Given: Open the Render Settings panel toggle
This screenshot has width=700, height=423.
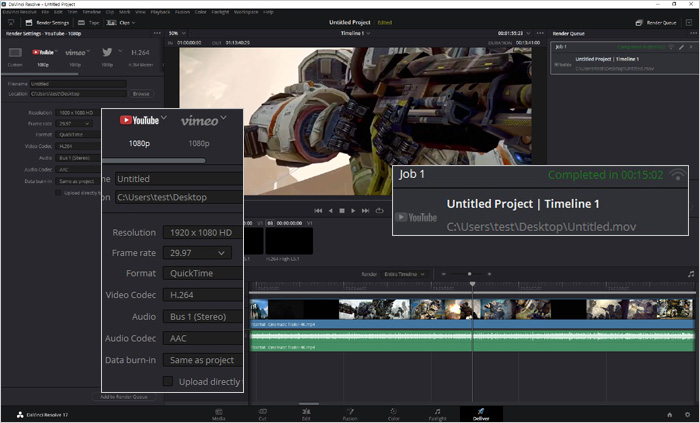Looking at the screenshot, I should click(47, 23).
